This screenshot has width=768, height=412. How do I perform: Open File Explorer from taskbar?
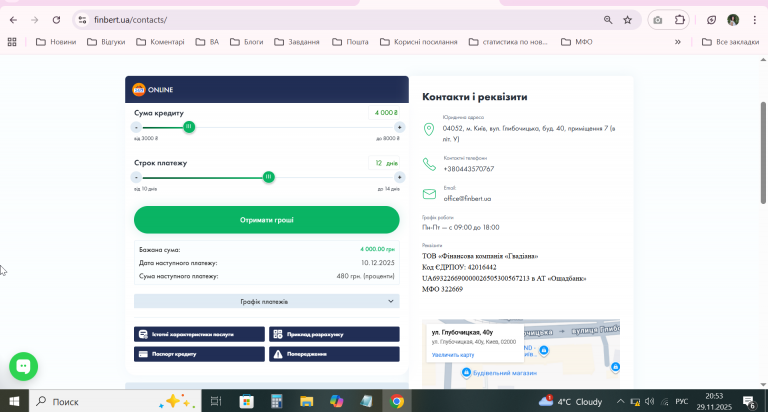pos(307,402)
